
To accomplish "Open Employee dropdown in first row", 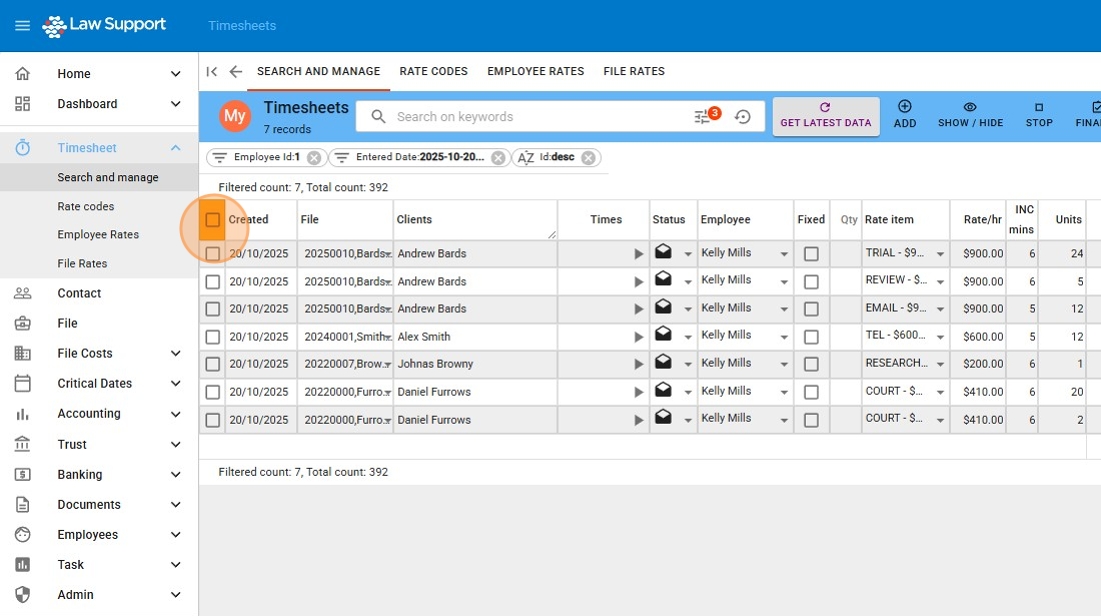I will tap(784, 254).
